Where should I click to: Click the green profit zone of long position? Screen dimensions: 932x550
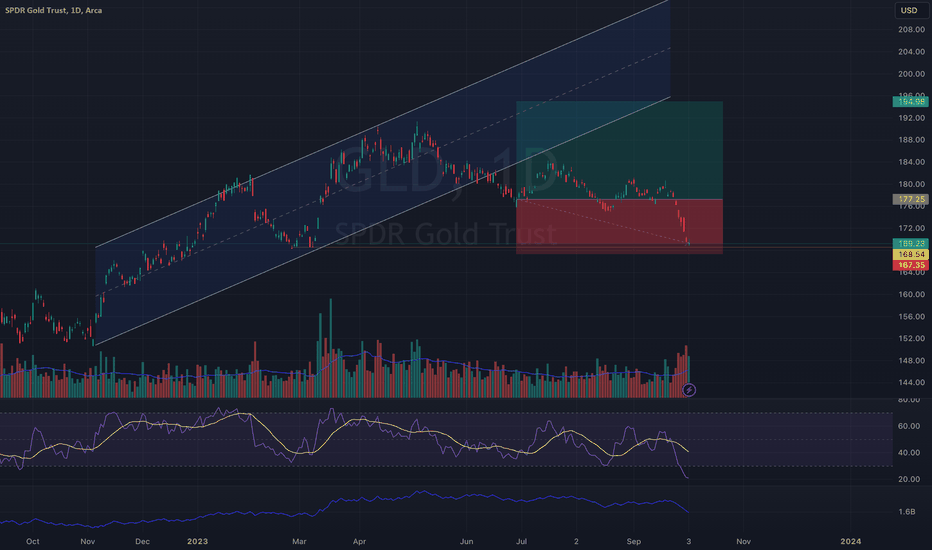[x=619, y=150]
